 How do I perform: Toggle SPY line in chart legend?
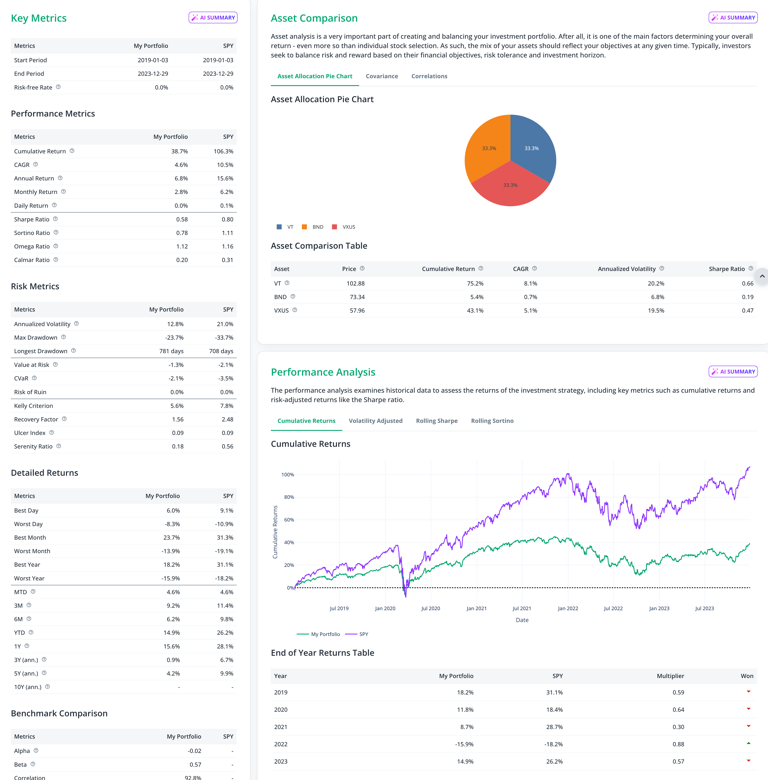click(x=357, y=634)
